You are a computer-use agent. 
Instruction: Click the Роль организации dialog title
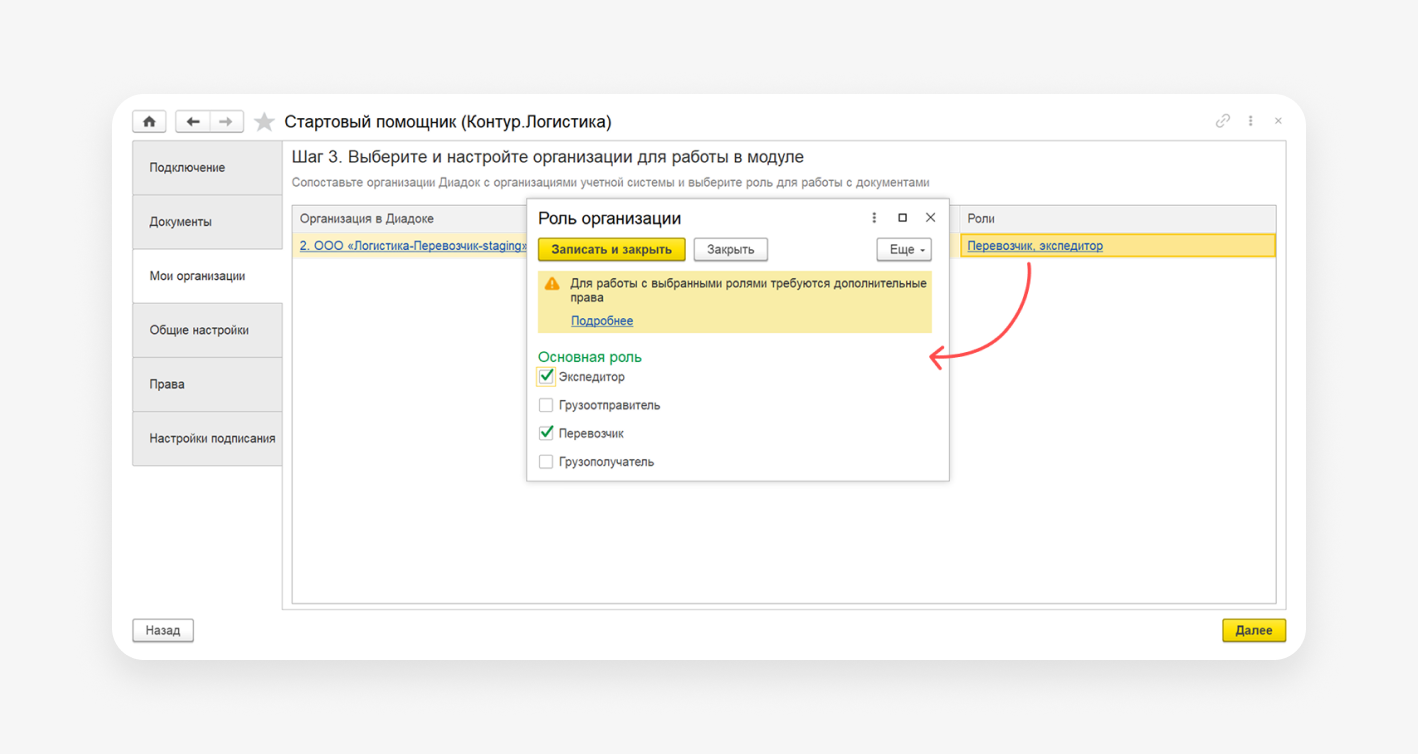pyautogui.click(x=609, y=218)
